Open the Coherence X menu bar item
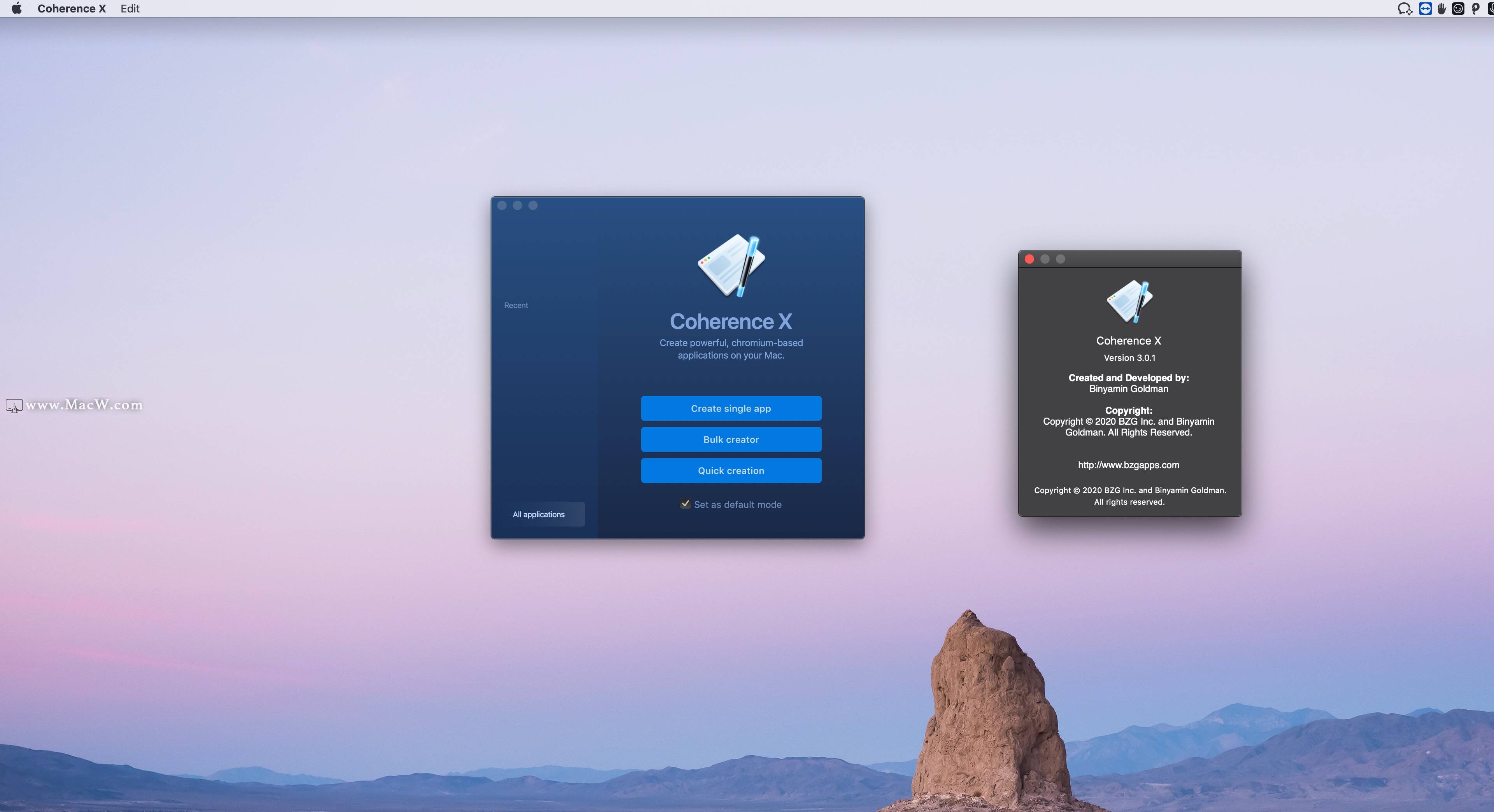 click(71, 9)
